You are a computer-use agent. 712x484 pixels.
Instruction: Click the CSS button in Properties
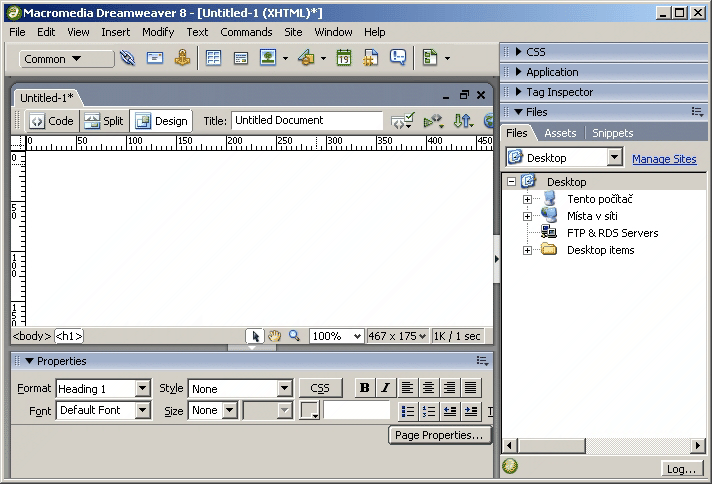click(x=320, y=388)
